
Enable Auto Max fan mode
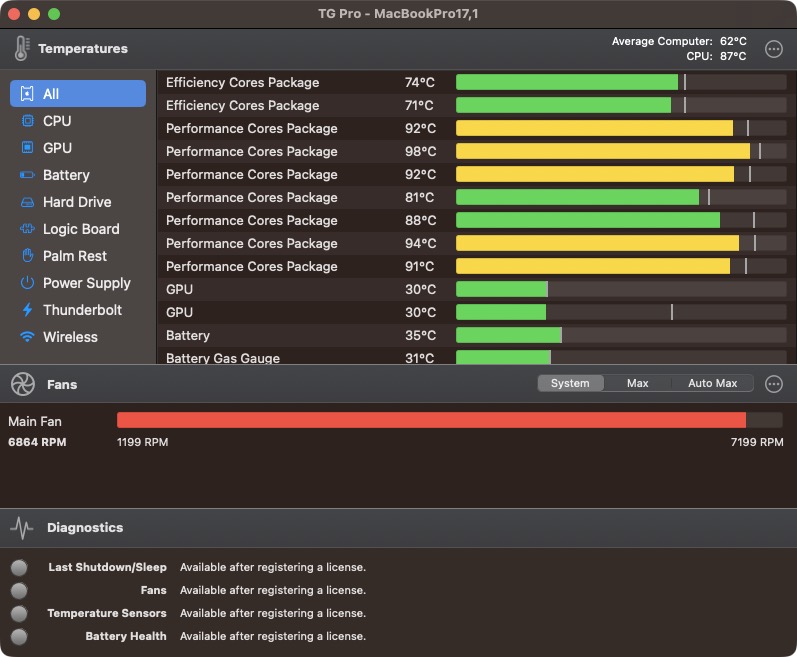pos(712,384)
